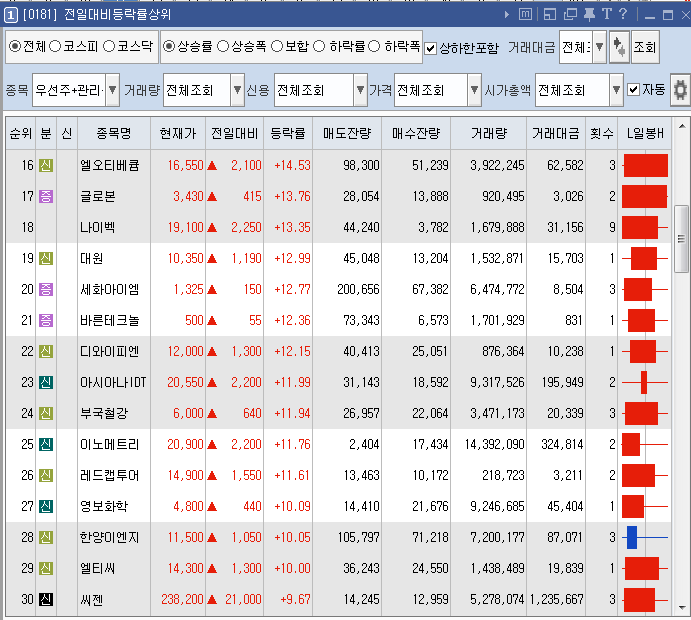
Task: Click the L일봉H column header
Action: tap(645, 133)
